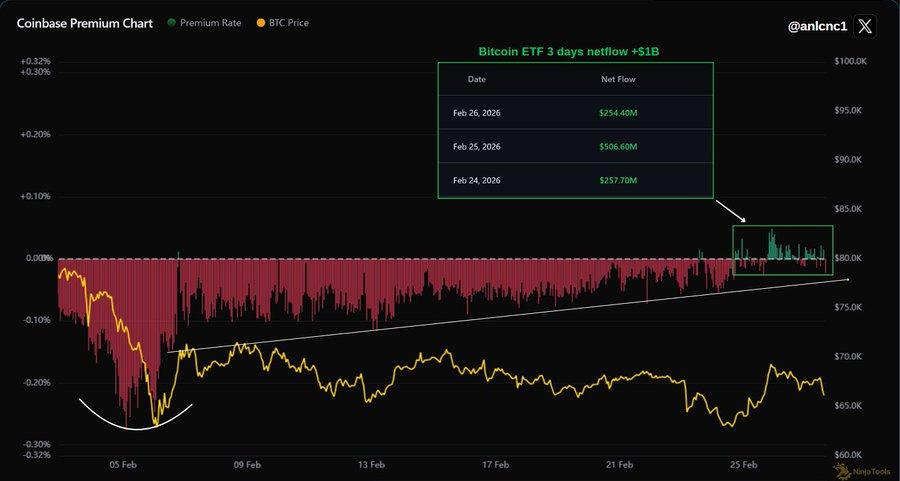Open the @anlcnc1 profile handle

(815, 27)
